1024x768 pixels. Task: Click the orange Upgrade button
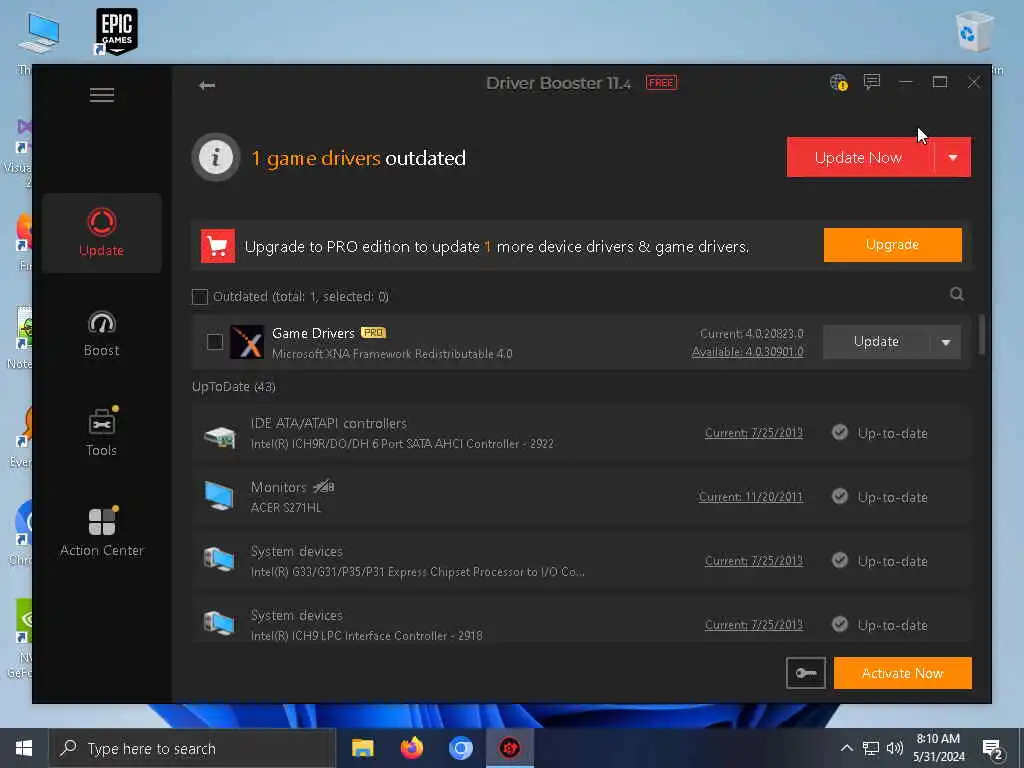pos(892,245)
